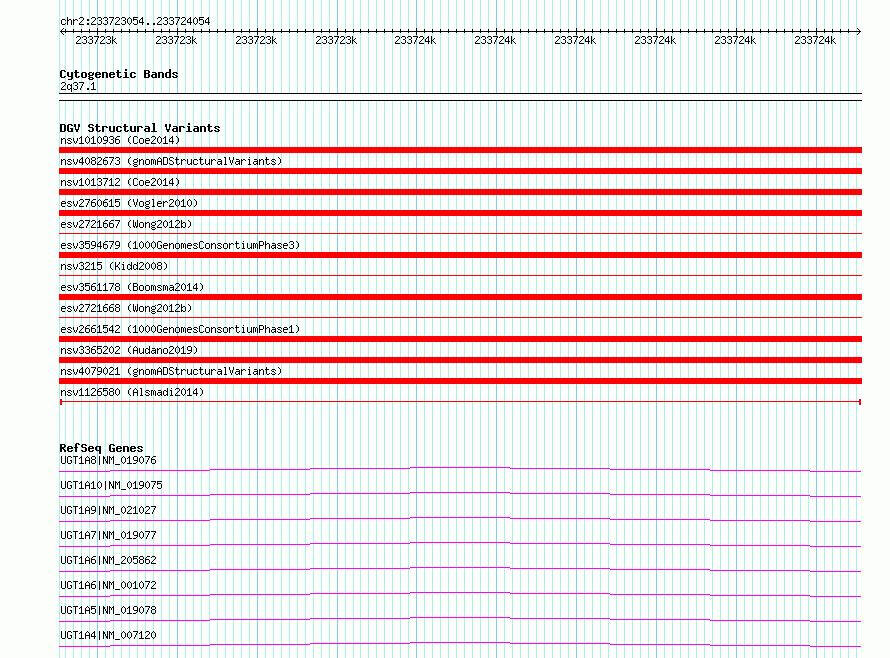This screenshot has width=890, height=658.
Task: Click the red bar under esv2661542
Action: (x=460, y=339)
